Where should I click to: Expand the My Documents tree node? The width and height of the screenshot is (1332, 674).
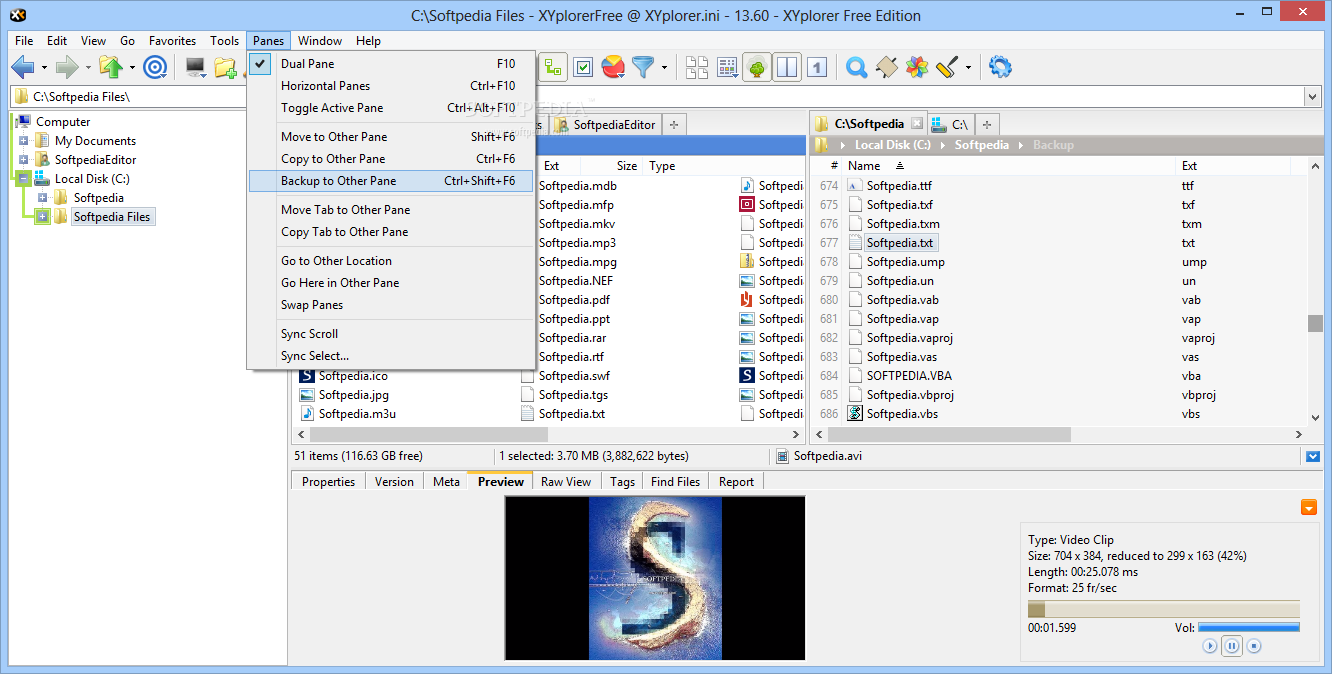24,140
